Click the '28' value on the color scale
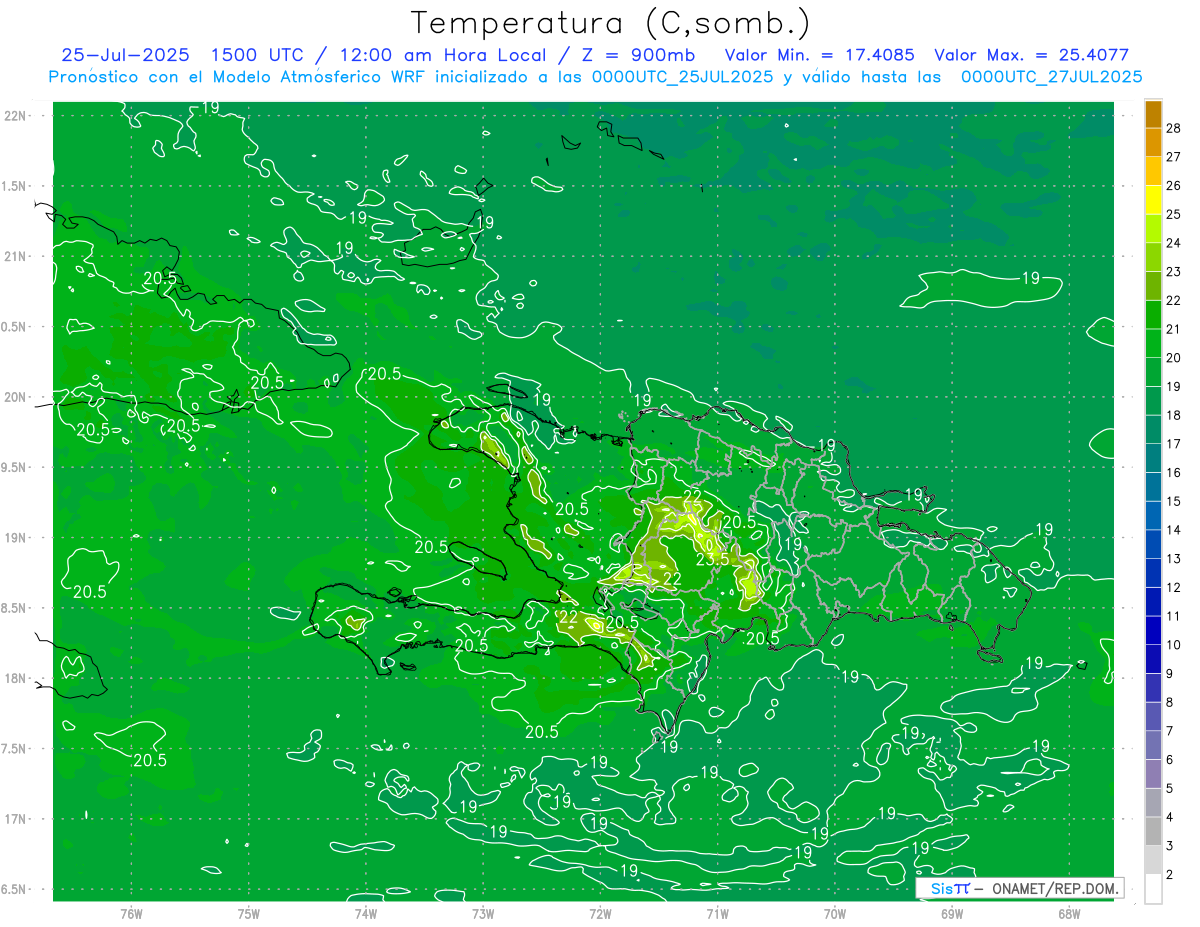The height and width of the screenshot is (927, 1200). click(1174, 127)
